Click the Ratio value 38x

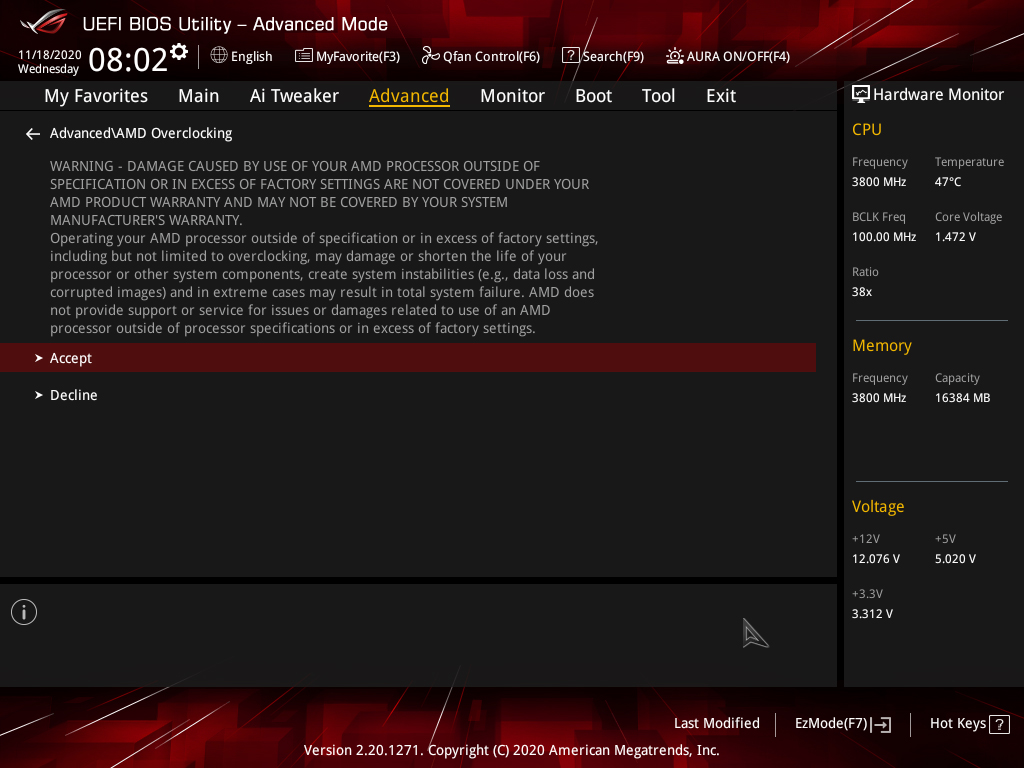click(x=861, y=291)
